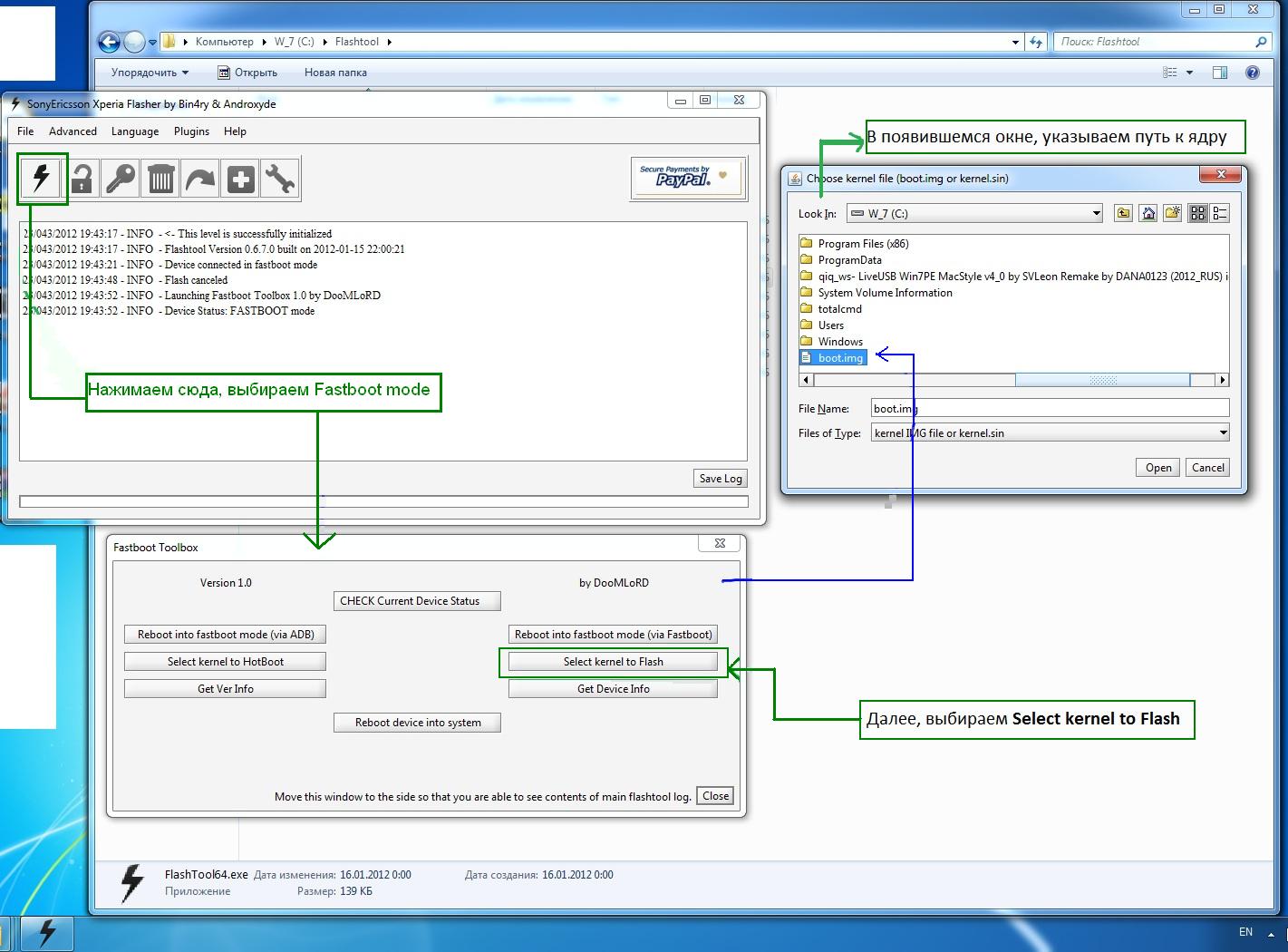
Task: Click file chooser horizontal scrollbar thumb
Action: pos(1102,381)
